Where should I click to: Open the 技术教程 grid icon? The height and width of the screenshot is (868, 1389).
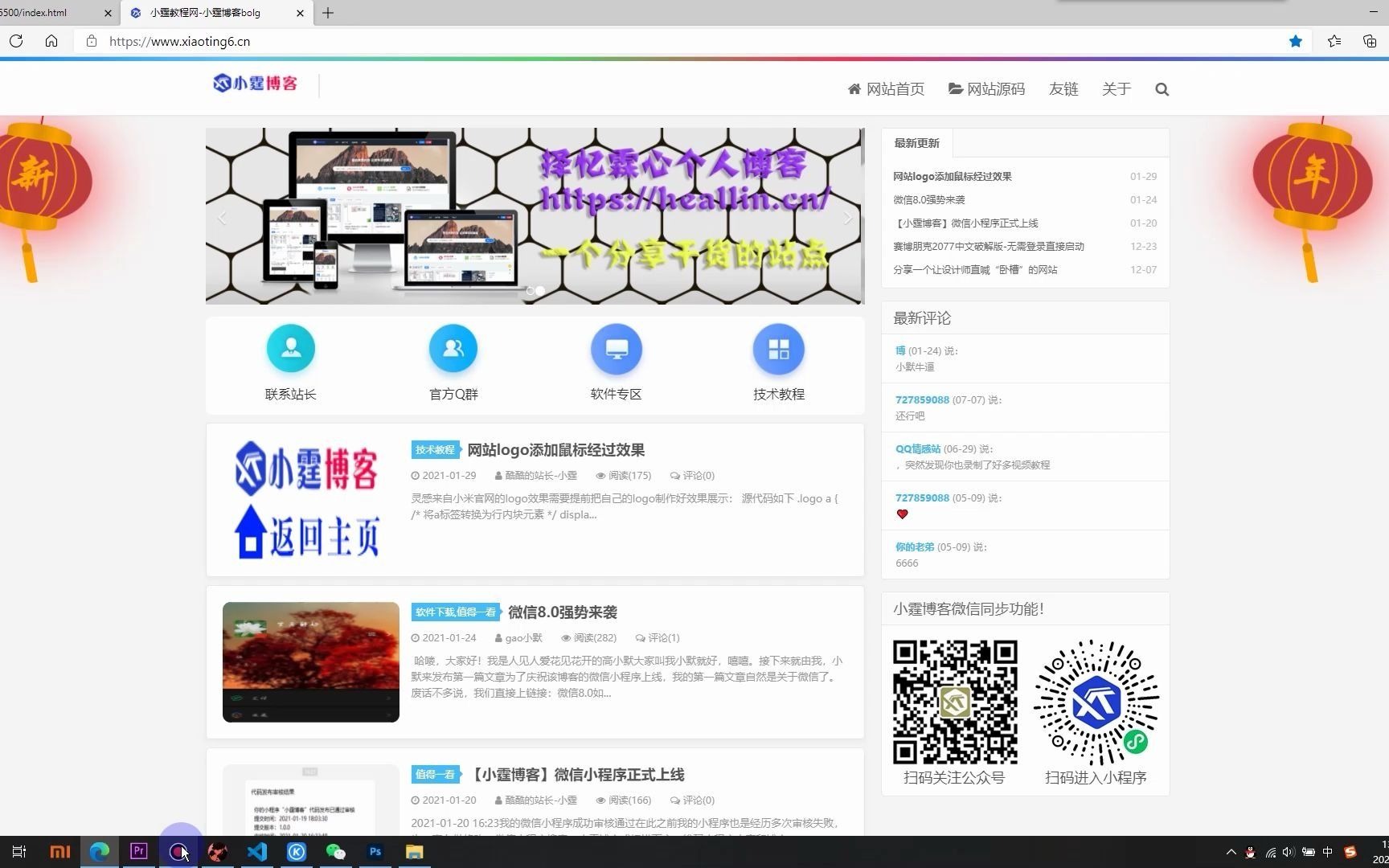point(777,348)
